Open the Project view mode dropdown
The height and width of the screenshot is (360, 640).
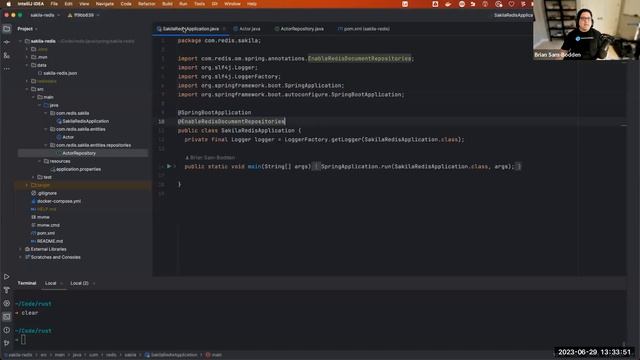point(27,29)
